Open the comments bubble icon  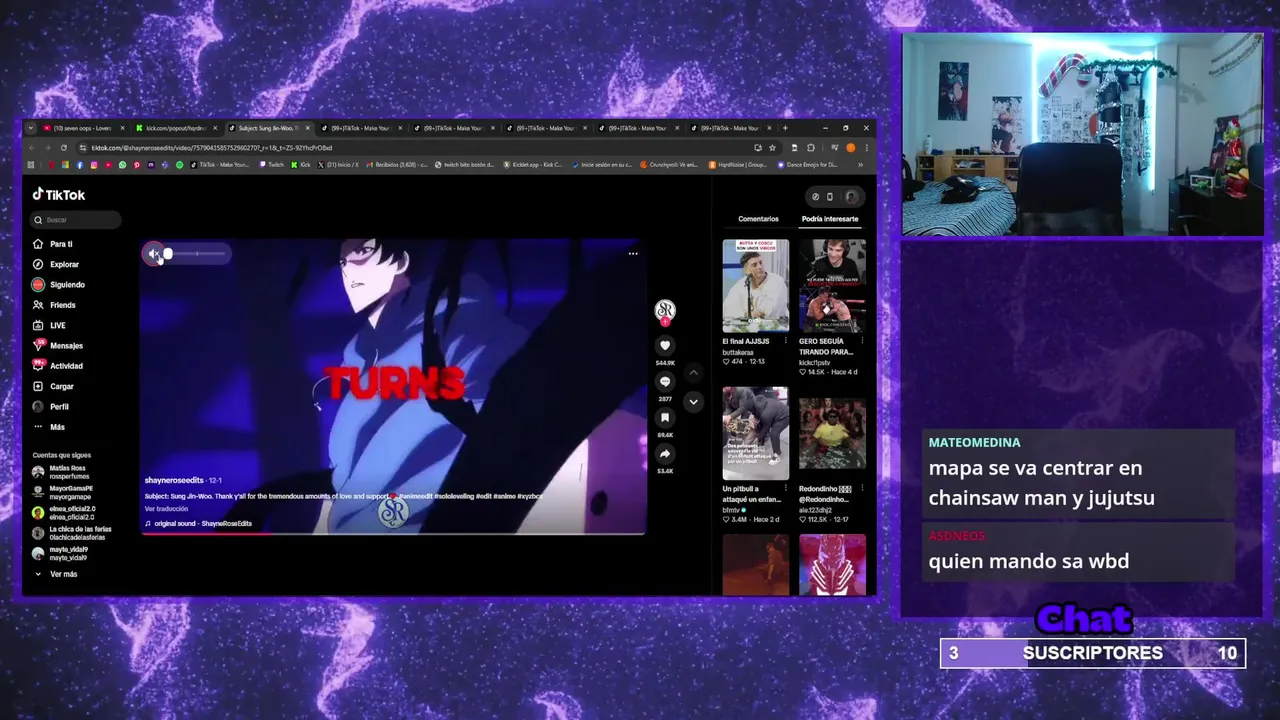[x=665, y=382]
